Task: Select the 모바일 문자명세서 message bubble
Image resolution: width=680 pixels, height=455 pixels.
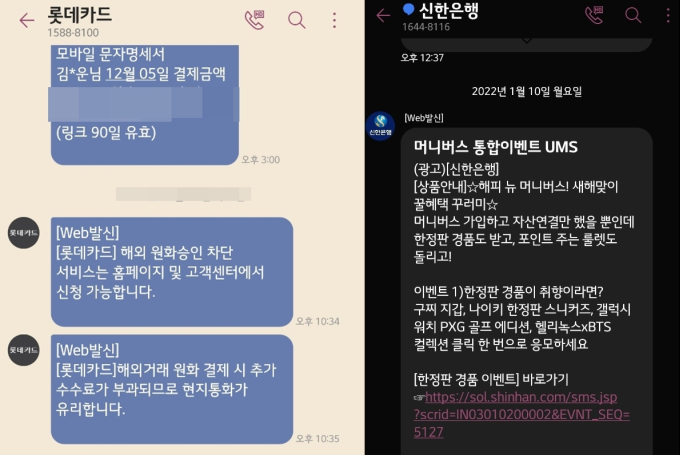Action: 144,105
